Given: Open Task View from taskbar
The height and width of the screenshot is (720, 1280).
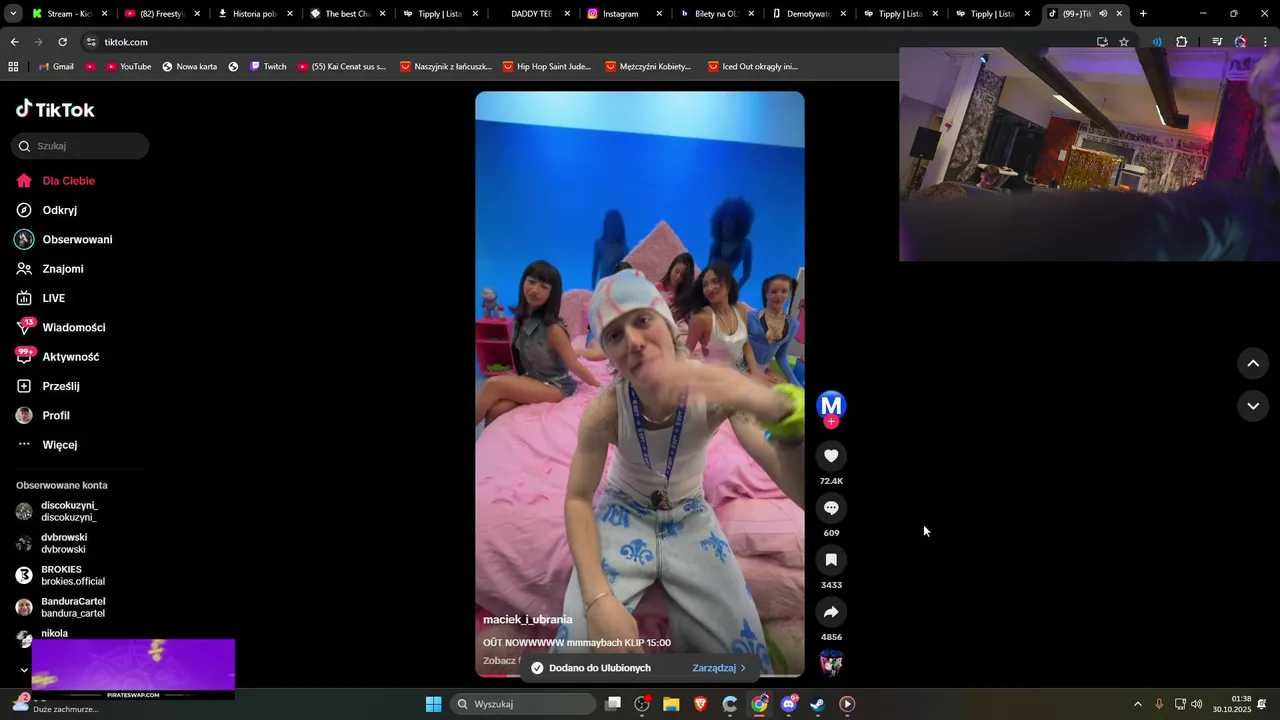Looking at the screenshot, I should [613, 704].
